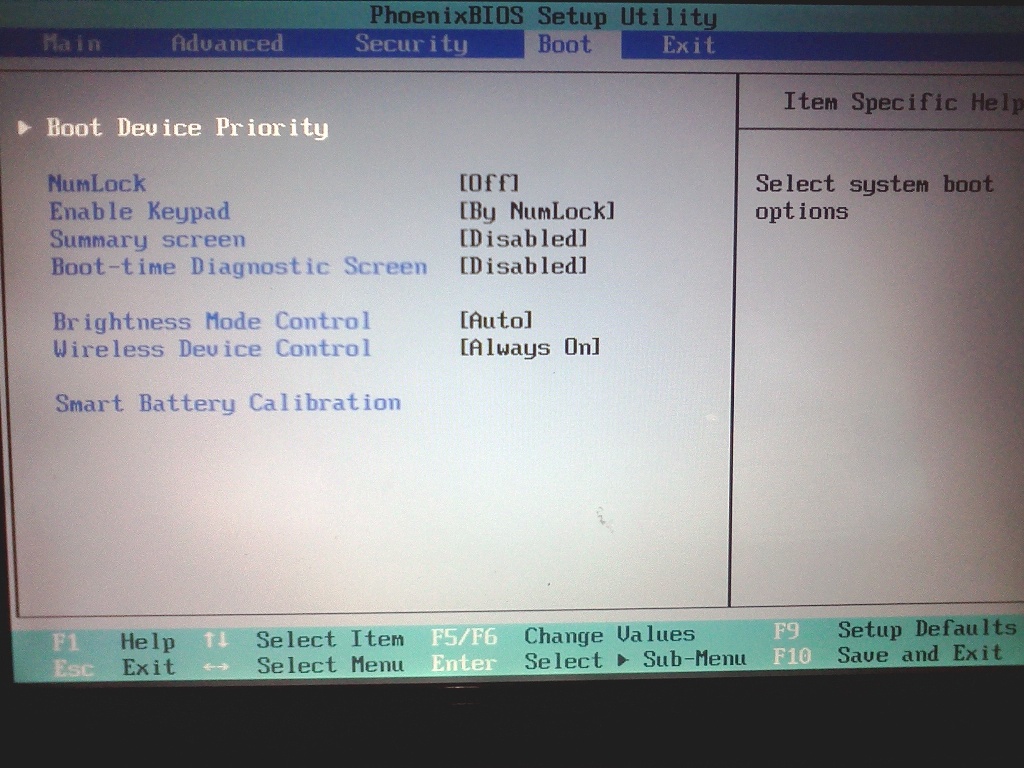The height and width of the screenshot is (768, 1024).
Task: Select Boot-time Diagnostic Screen setting
Action: (239, 266)
